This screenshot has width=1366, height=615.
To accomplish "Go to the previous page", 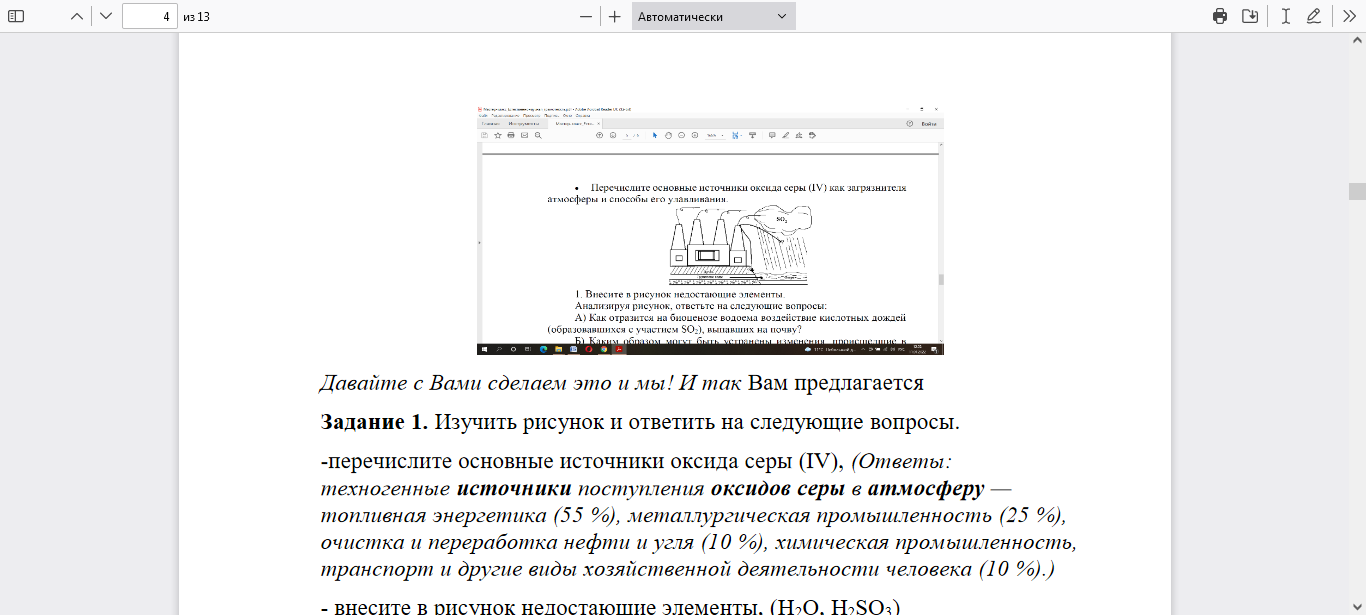I will click(x=77, y=16).
